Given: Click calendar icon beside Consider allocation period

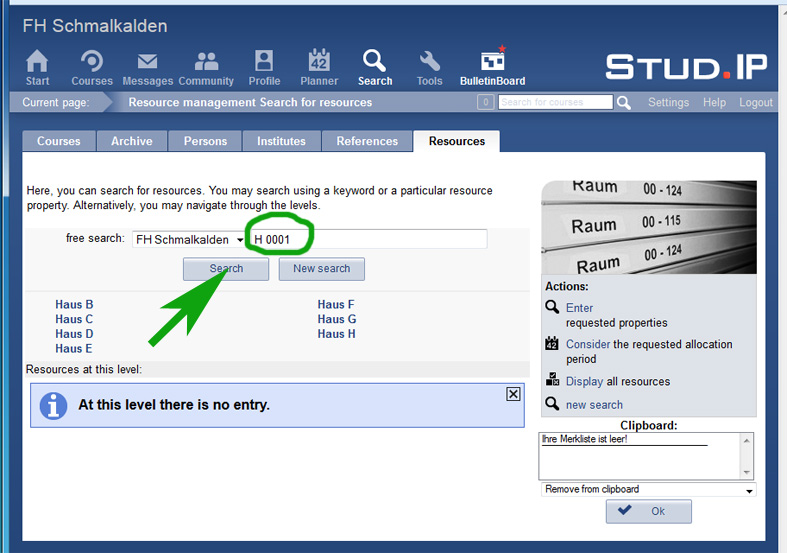Looking at the screenshot, I should tap(552, 343).
